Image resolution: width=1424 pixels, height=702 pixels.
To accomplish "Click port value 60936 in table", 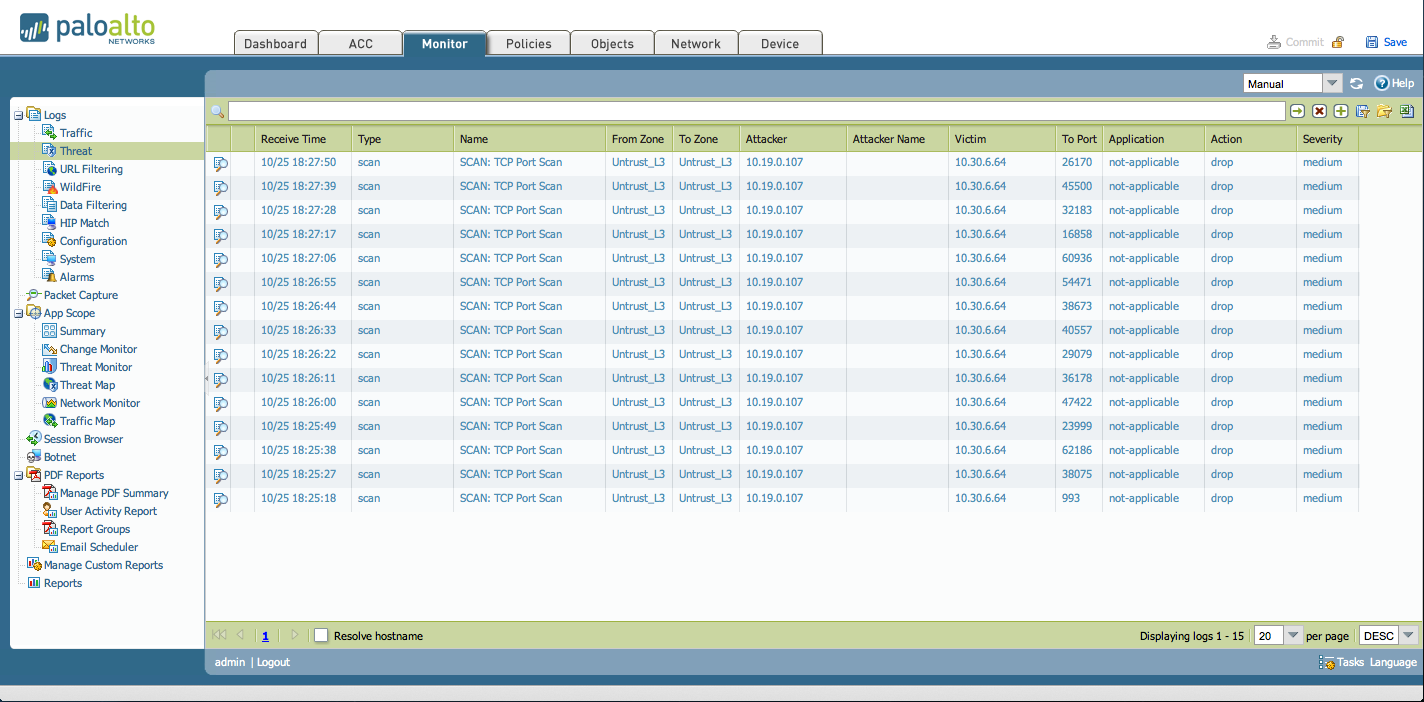I will (1077, 258).
